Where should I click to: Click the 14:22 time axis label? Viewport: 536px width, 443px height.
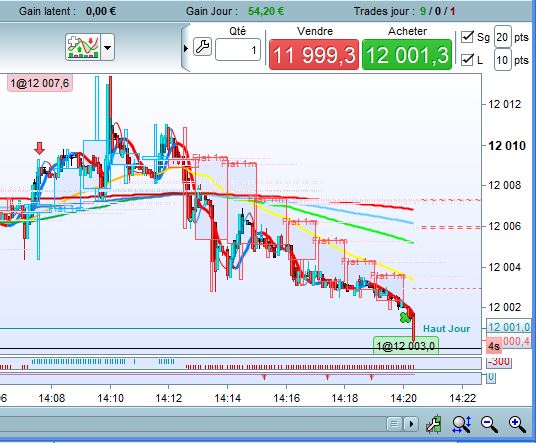coord(463,398)
